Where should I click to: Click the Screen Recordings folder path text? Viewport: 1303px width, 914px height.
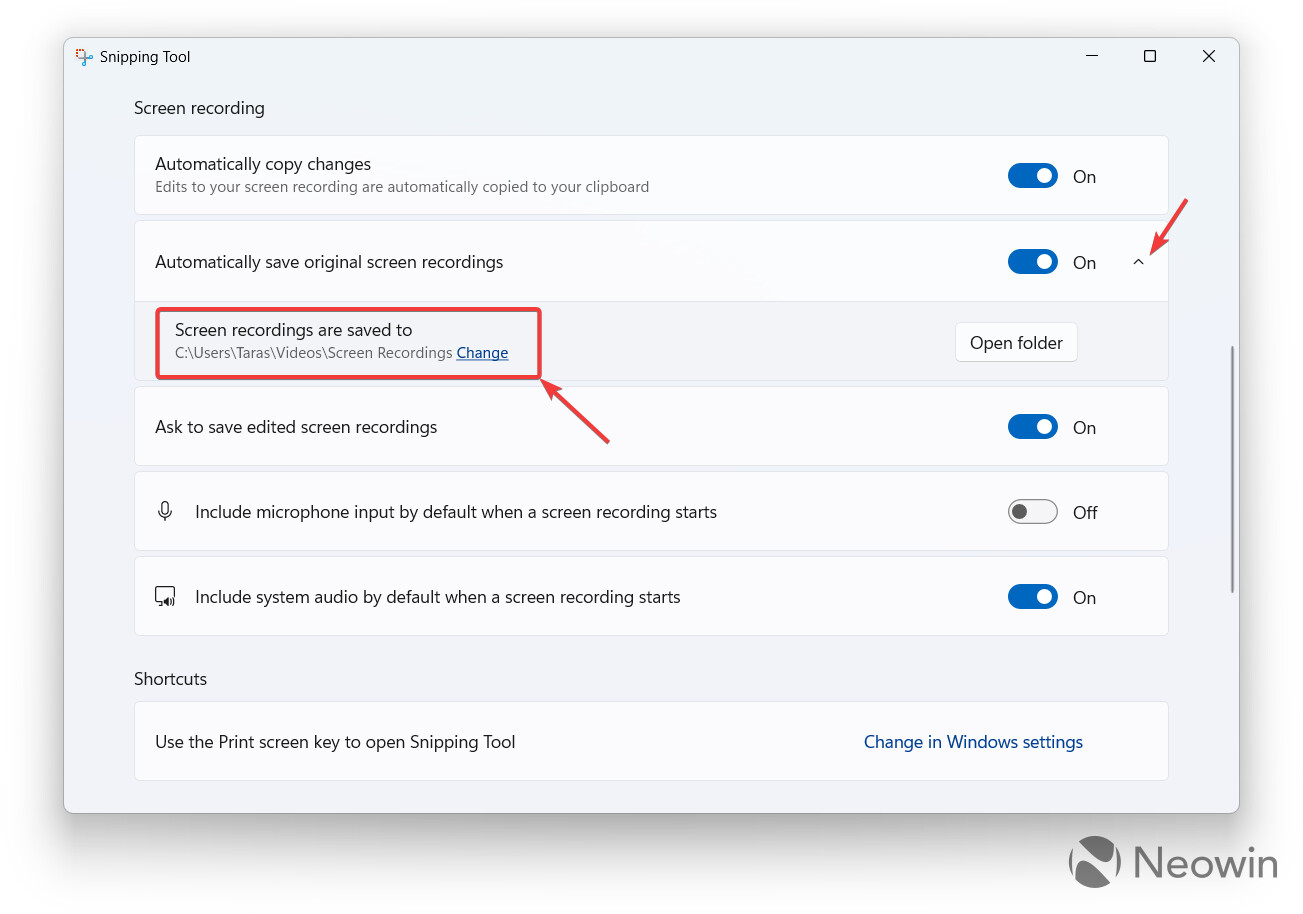pos(314,353)
